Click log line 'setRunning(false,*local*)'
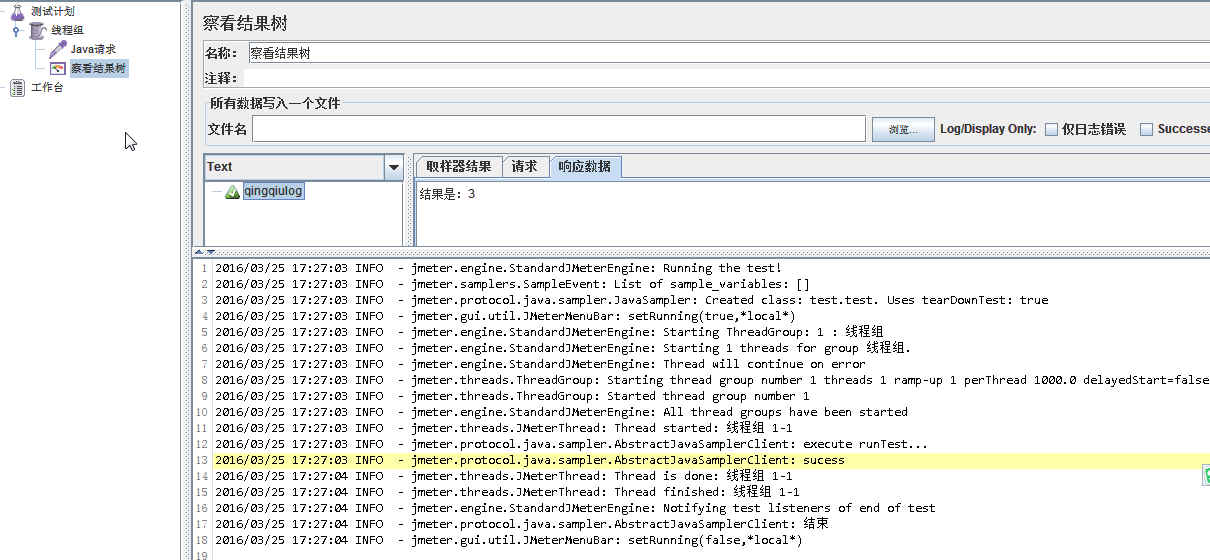Viewport: 1210px width, 560px height. point(508,540)
